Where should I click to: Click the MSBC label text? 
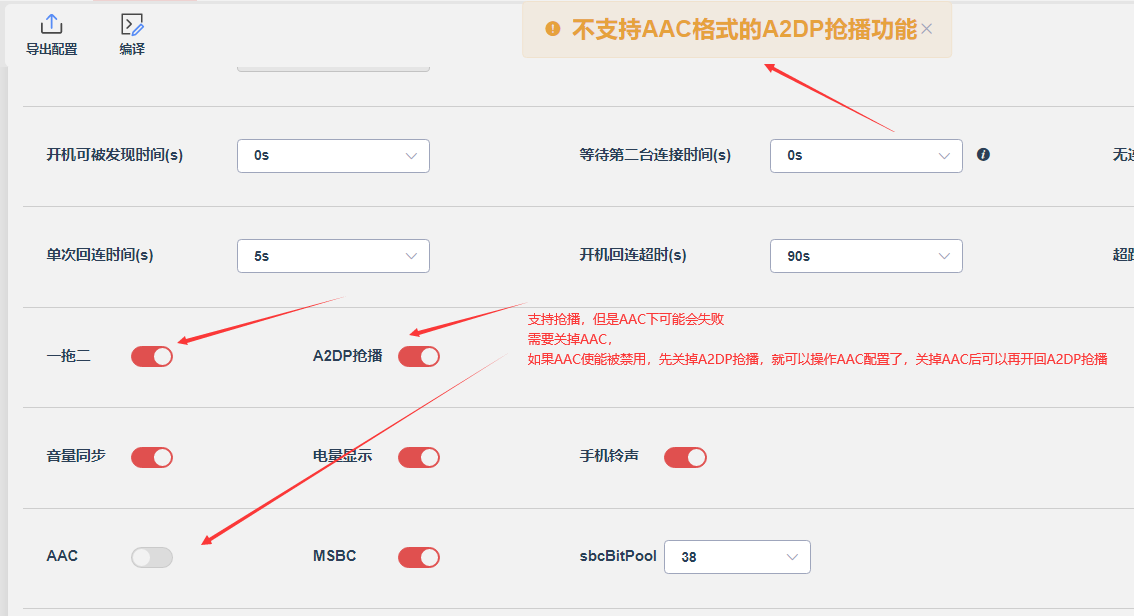[334, 556]
